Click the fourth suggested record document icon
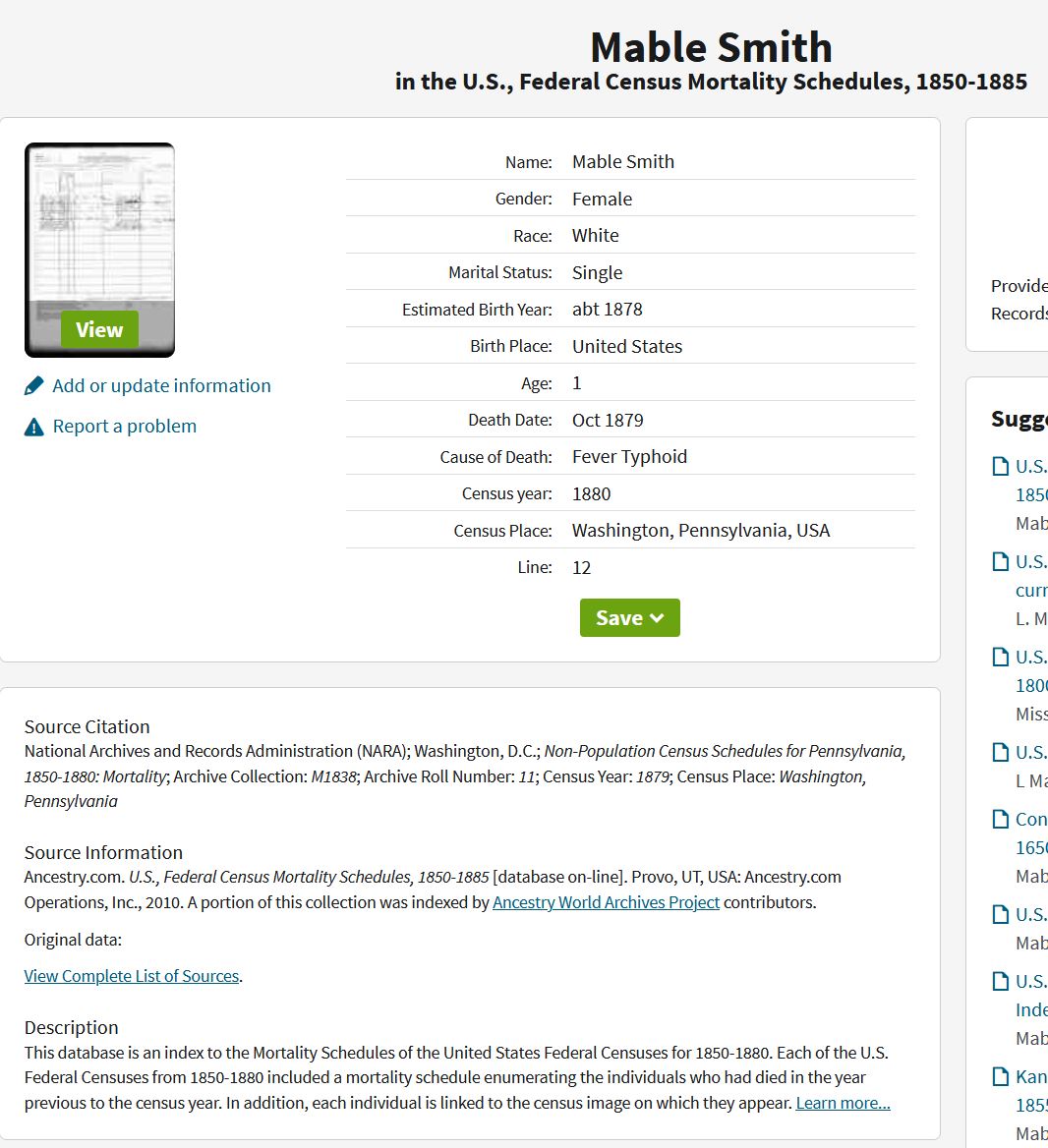This screenshot has width=1048, height=1148. 1001,752
